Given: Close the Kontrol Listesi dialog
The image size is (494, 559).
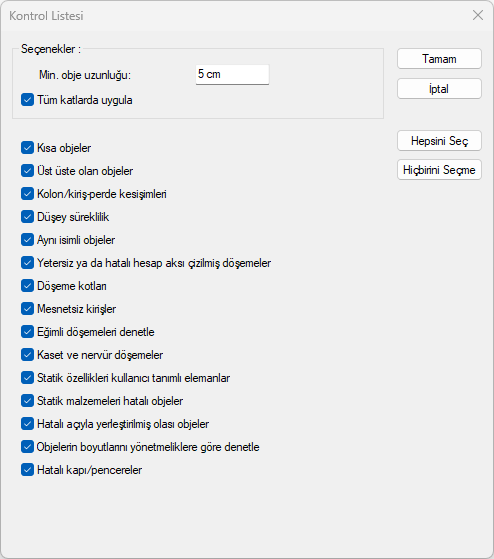Looking at the screenshot, I should click(x=478, y=15).
